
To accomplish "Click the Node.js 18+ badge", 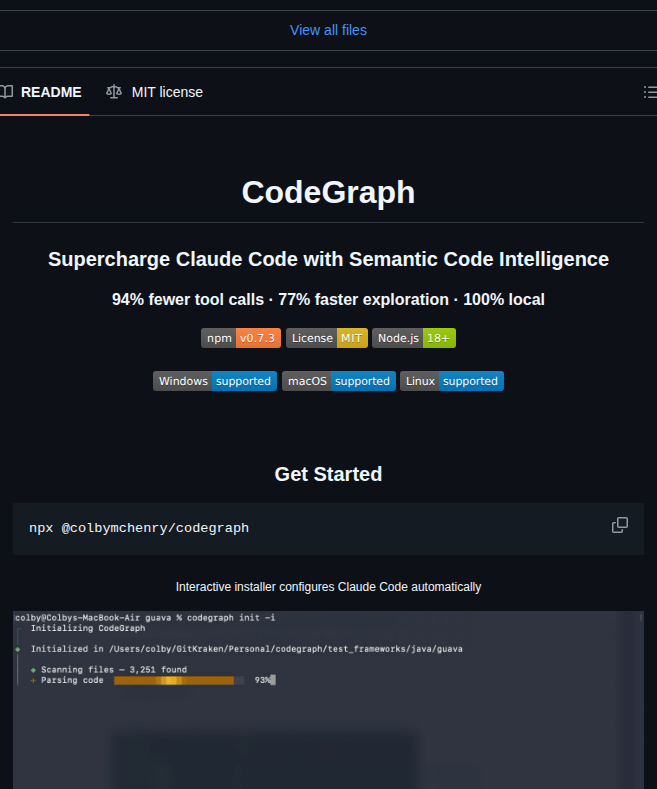I will tap(414, 338).
